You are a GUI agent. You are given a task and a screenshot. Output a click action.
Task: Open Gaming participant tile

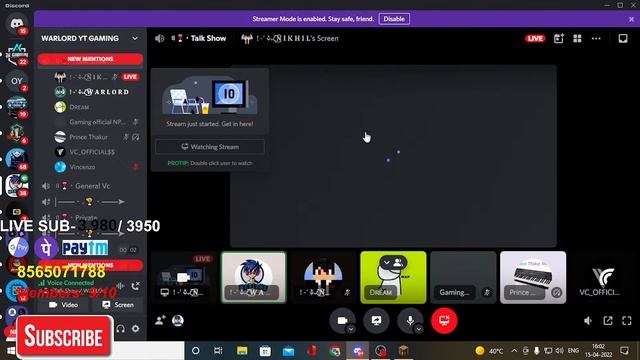(463, 278)
